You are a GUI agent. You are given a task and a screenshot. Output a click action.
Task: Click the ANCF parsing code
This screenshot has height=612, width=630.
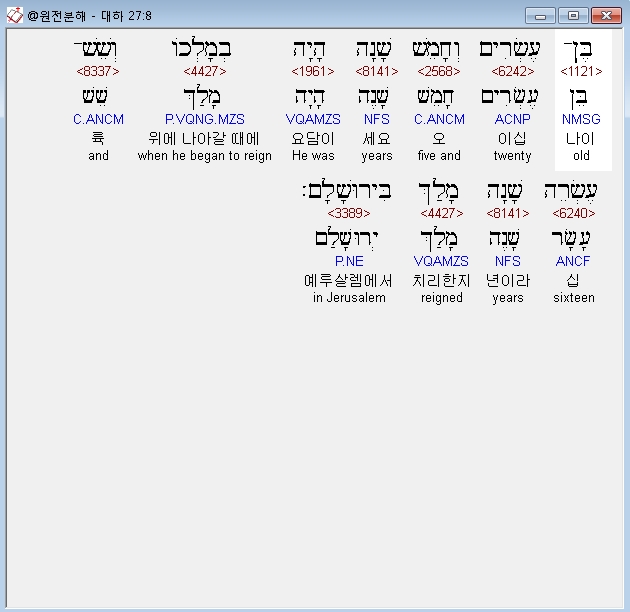pos(573,261)
